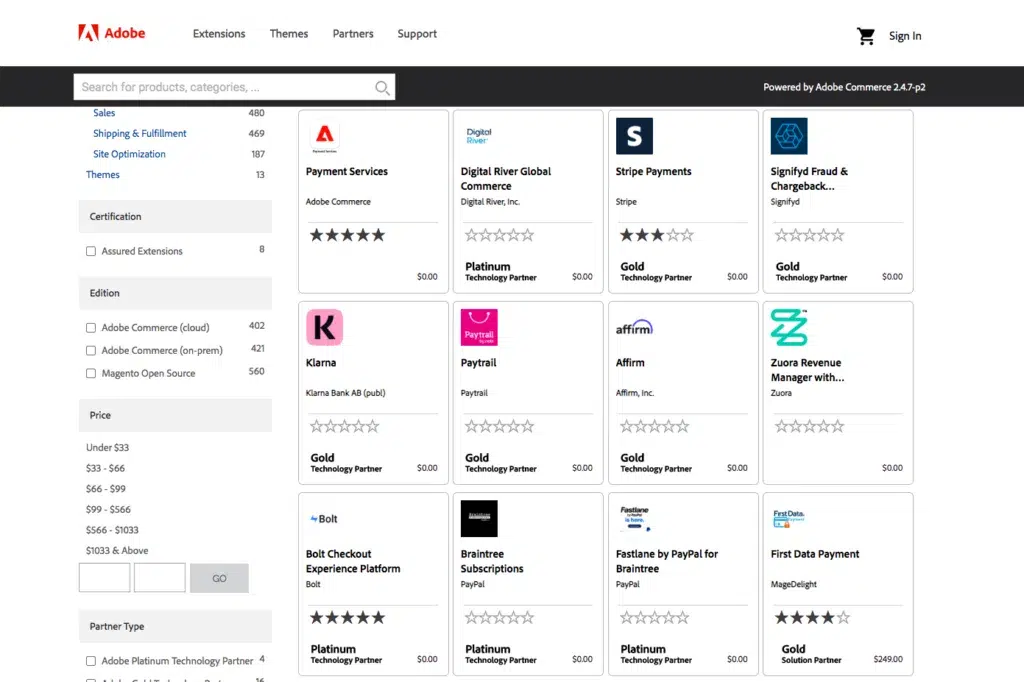Open the Themes menu in header
This screenshot has width=1024, height=682.
coord(289,34)
